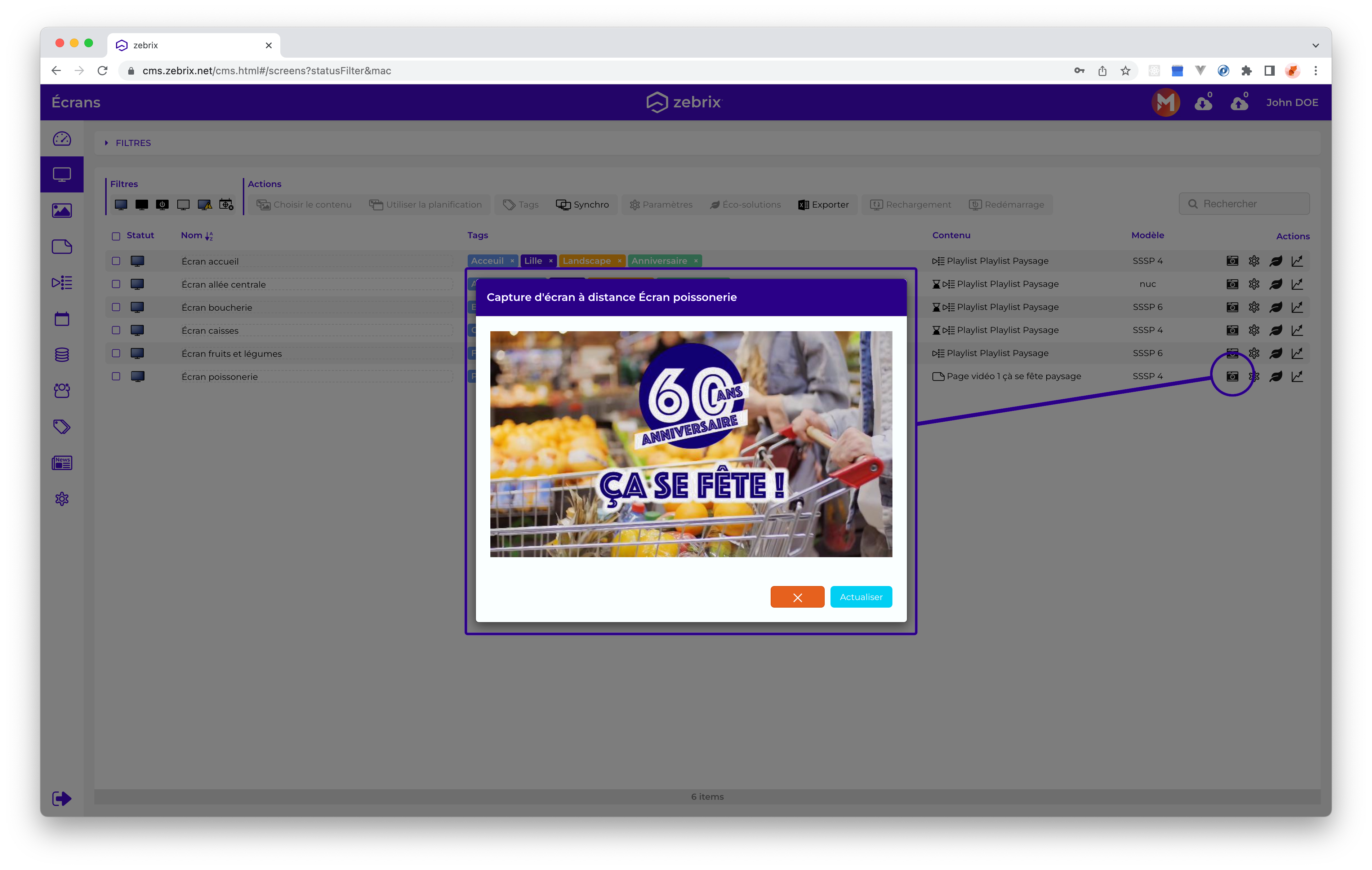Open the browser tab list chevron

click(x=1315, y=46)
